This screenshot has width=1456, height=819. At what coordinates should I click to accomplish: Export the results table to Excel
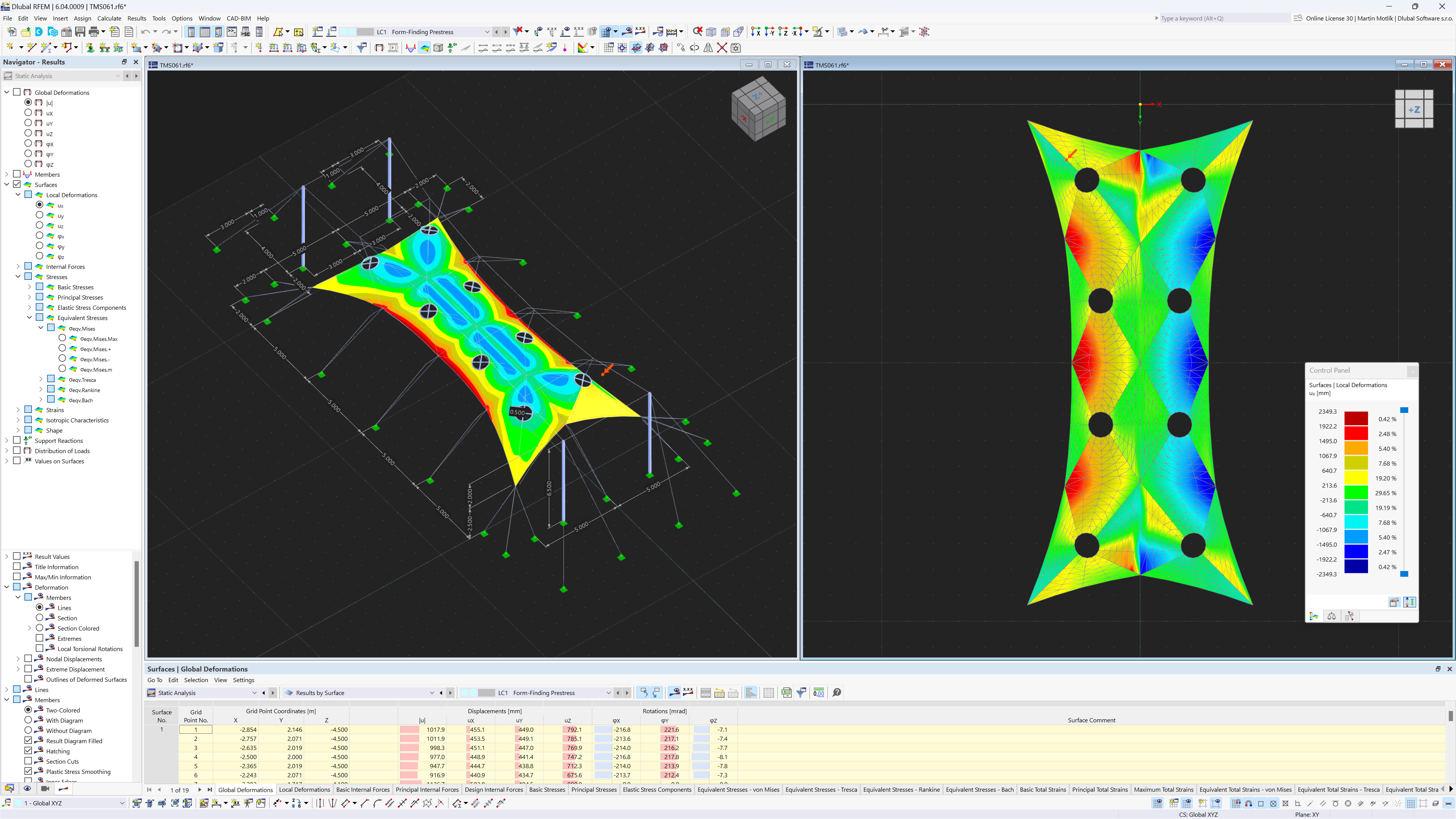coord(786,692)
